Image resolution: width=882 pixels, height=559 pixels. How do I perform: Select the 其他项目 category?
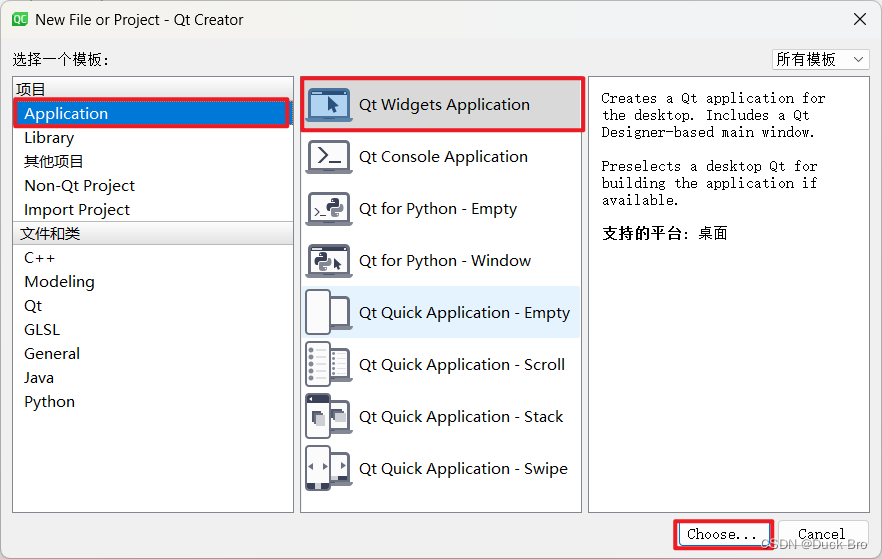click(x=152, y=162)
